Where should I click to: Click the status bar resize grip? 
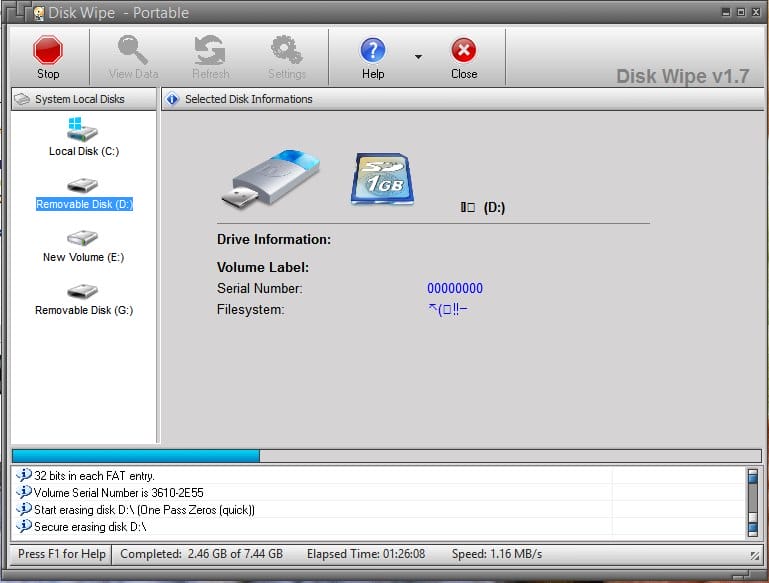pos(754,555)
